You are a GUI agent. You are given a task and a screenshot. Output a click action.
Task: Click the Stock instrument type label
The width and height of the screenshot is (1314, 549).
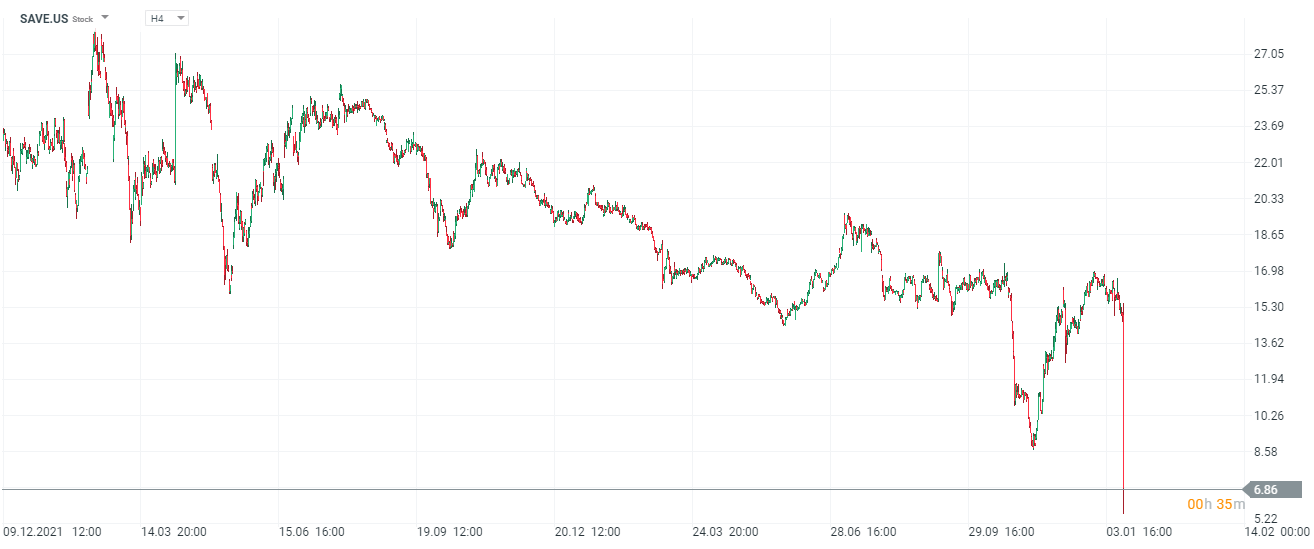coord(82,19)
